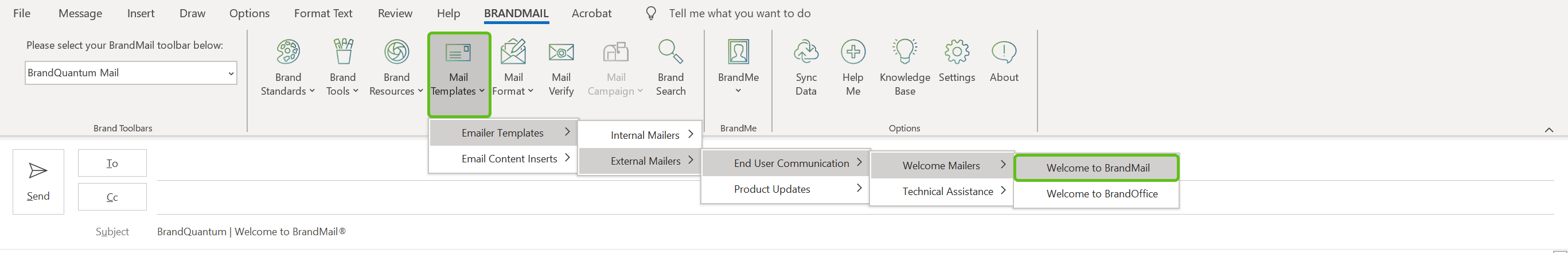Open the Knowledge Base lightbulb icon
The width and height of the screenshot is (1568, 253).
tap(904, 53)
